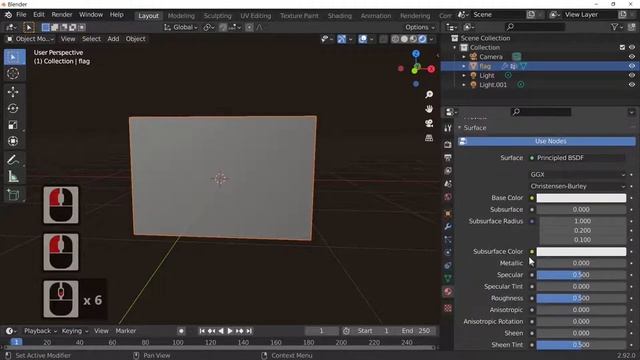Click the blue Z axis gizmo
The height and width of the screenshot is (360, 640).
point(416,54)
